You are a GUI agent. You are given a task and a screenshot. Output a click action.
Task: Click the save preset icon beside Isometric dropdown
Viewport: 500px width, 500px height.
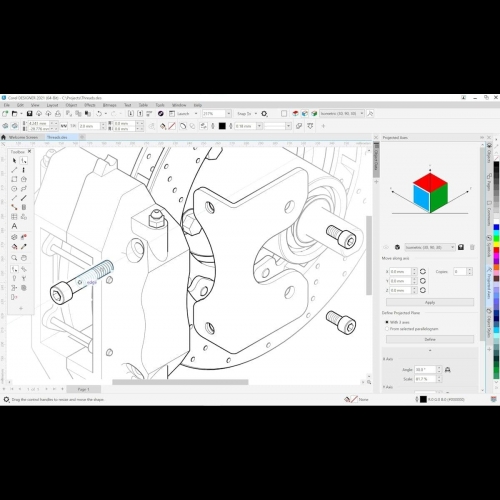coord(461,247)
